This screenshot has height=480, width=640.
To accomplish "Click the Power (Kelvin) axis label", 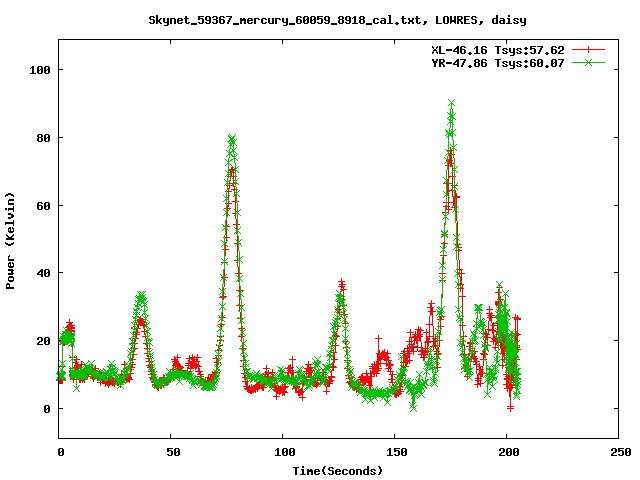I will pos(10,241).
